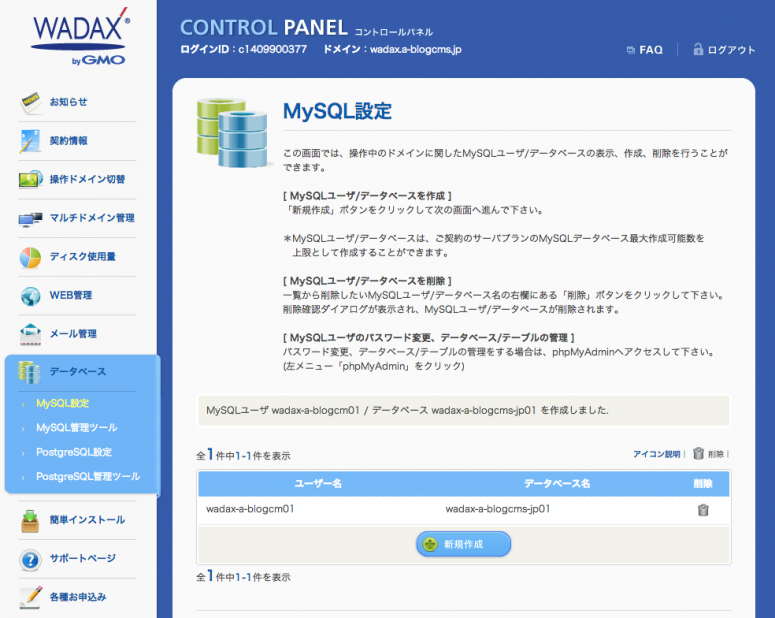Collapse the データベース sidebar section
Viewport: 775px width, 618px height.
[76, 372]
